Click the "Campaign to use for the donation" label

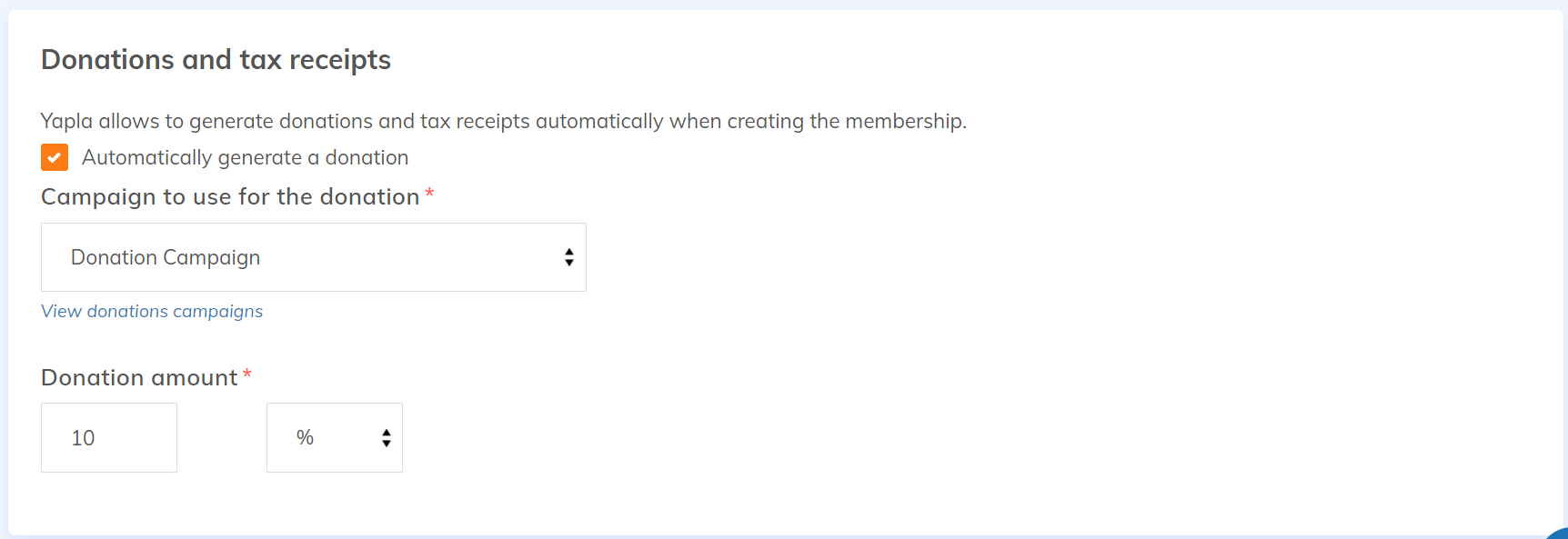[230, 197]
